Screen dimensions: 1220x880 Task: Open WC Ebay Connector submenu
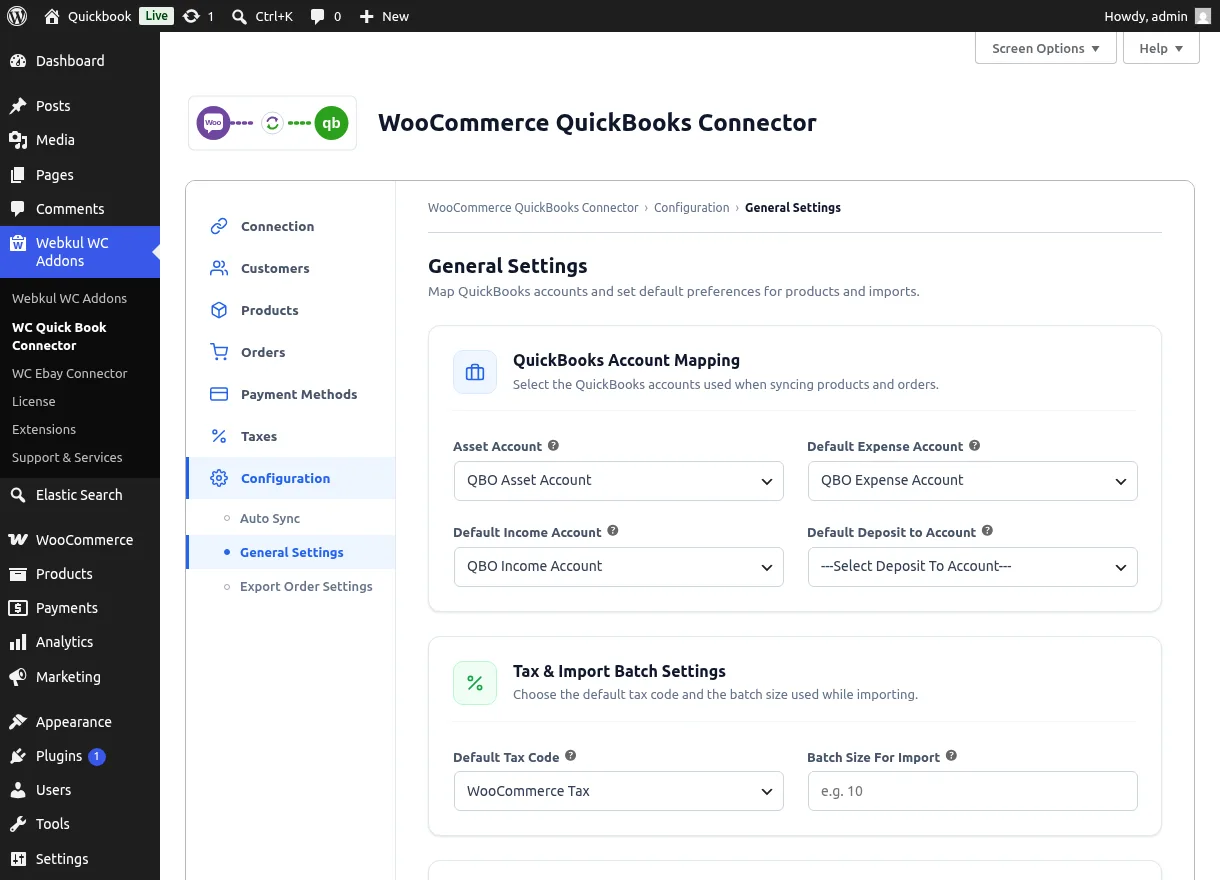(70, 373)
